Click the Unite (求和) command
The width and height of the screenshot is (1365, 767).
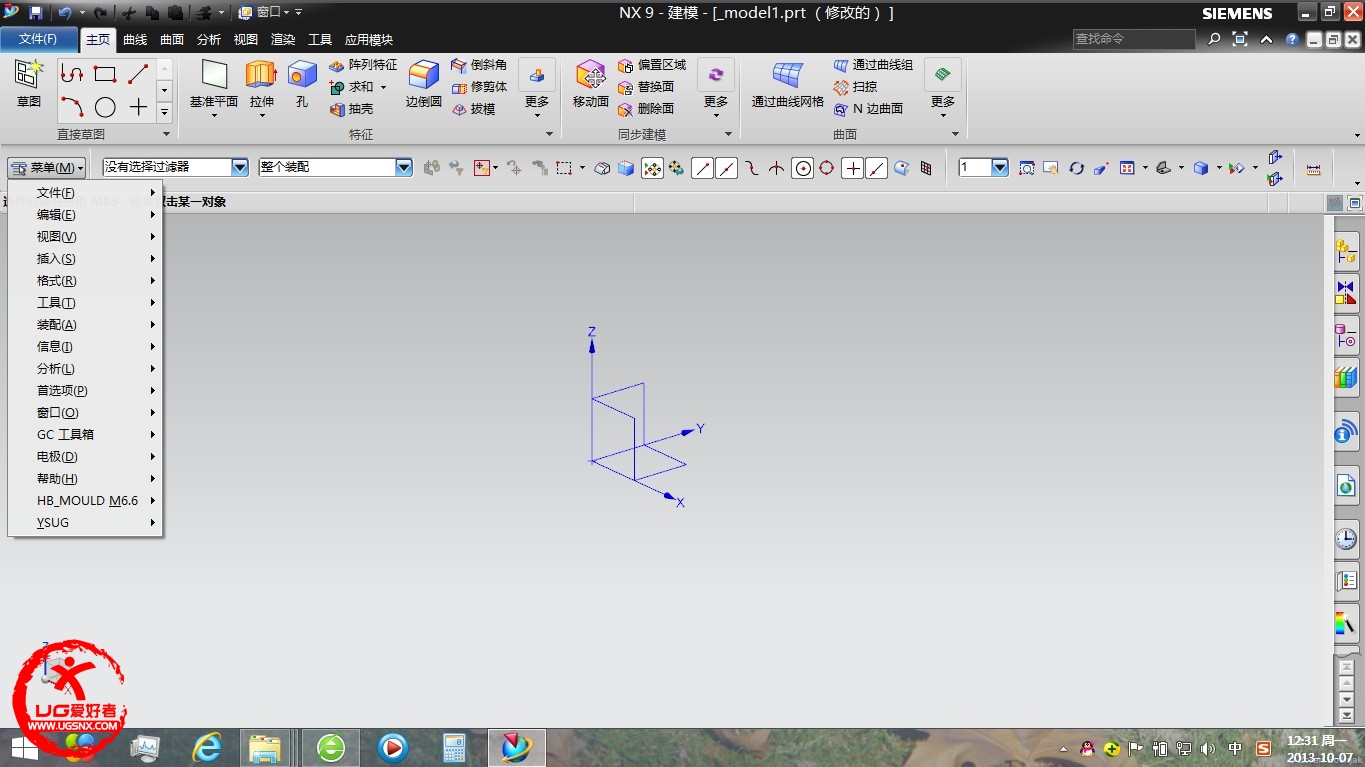(x=351, y=87)
